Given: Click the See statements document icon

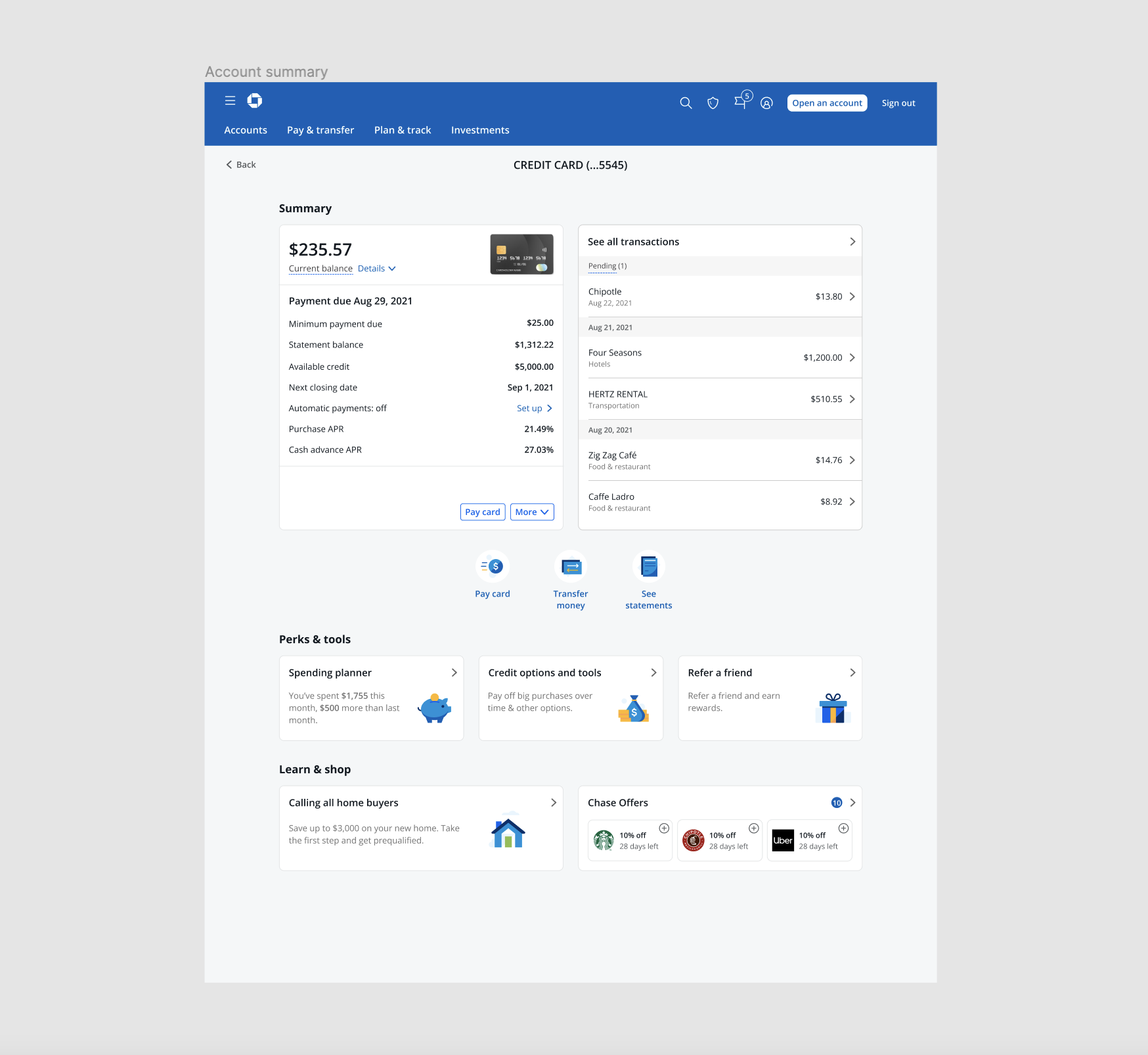Looking at the screenshot, I should pos(649,566).
